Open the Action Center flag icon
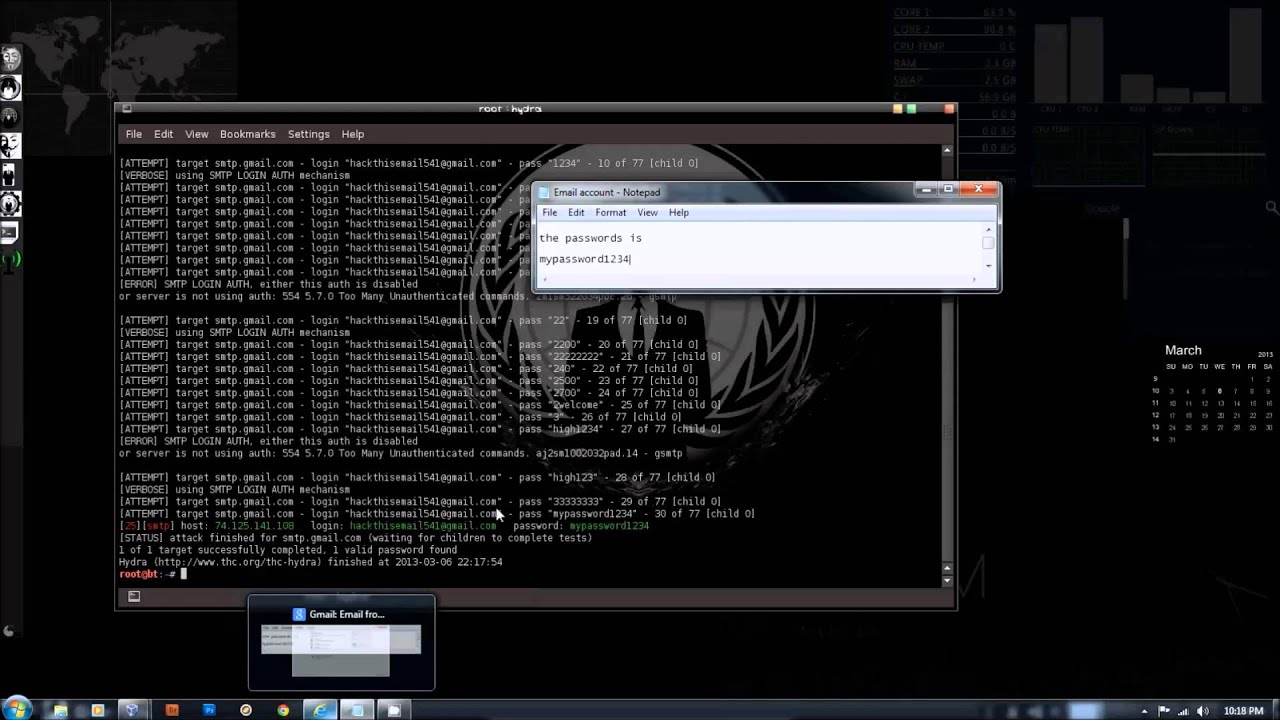Viewport: 1280px width, 720px height. click(1163, 711)
